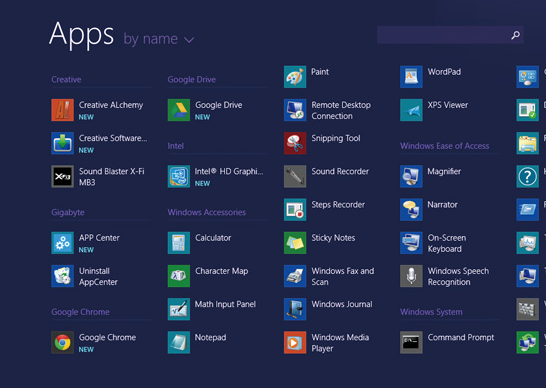546x388 pixels.
Task: Select the Intel group heading
Action: pyautogui.click(x=176, y=146)
